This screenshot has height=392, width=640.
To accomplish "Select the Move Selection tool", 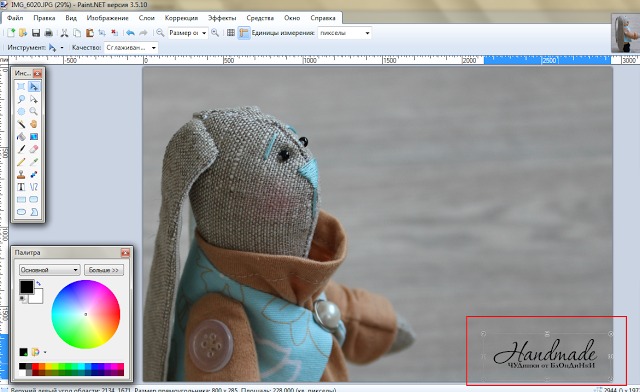I will pyautogui.click(x=34, y=99).
